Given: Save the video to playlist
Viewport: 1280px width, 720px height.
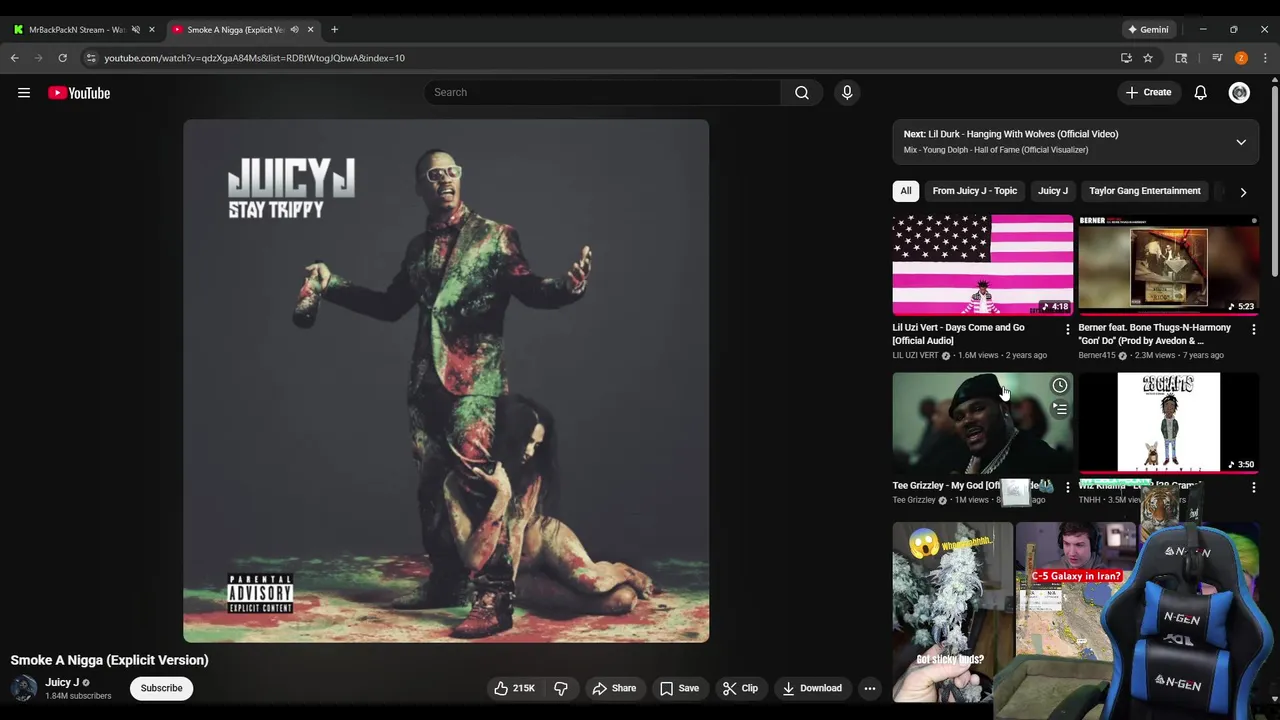Looking at the screenshot, I should tap(680, 688).
